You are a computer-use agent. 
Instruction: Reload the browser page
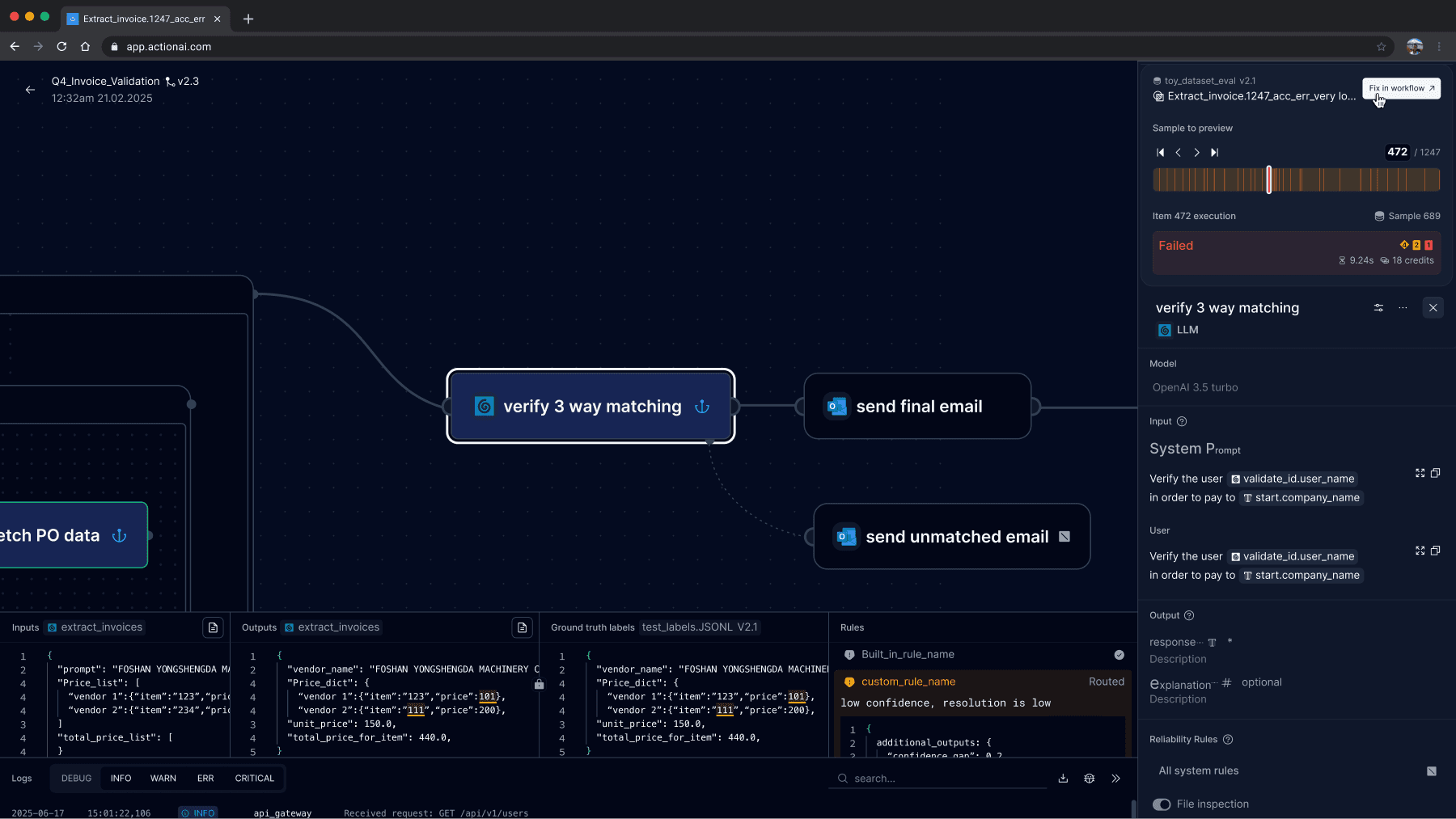click(x=61, y=47)
